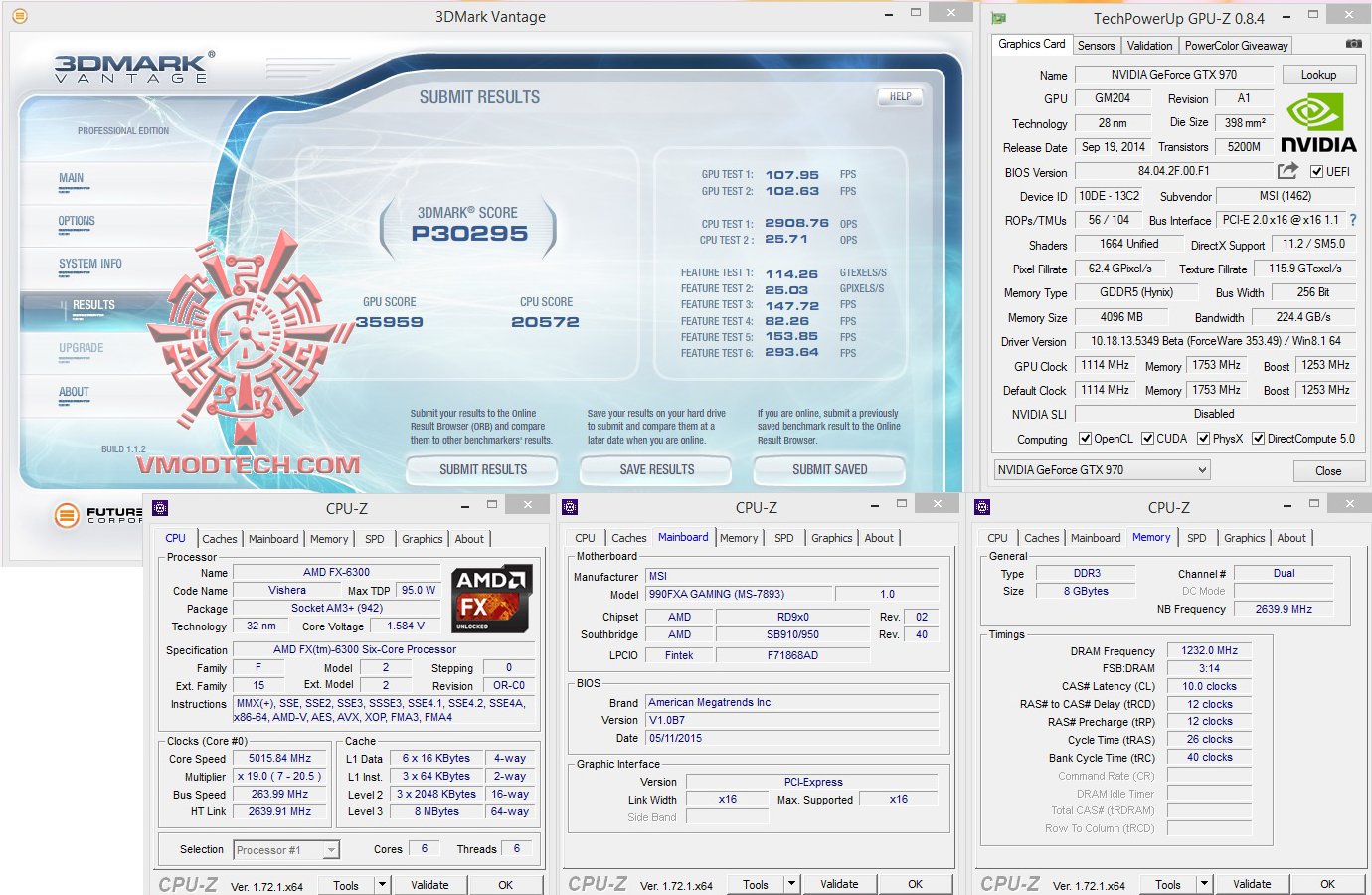Click OK in the Mainboard CPU-Z window
This screenshot has height=895, width=1372.
pos(915,884)
